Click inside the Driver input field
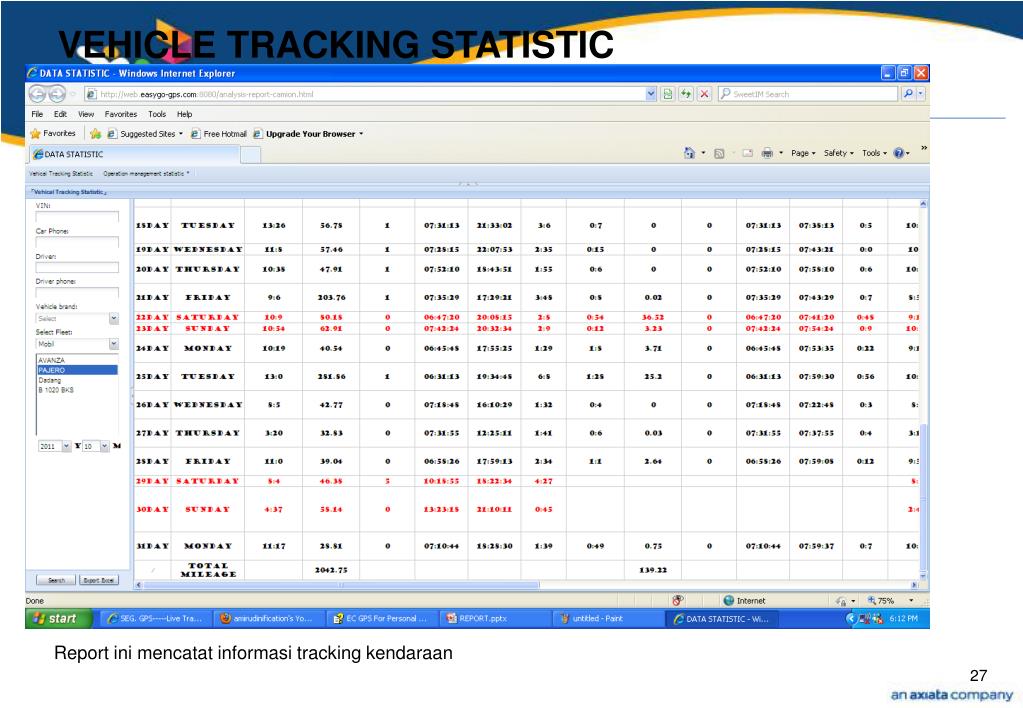Screen dimensions: 1023x708 77,268
